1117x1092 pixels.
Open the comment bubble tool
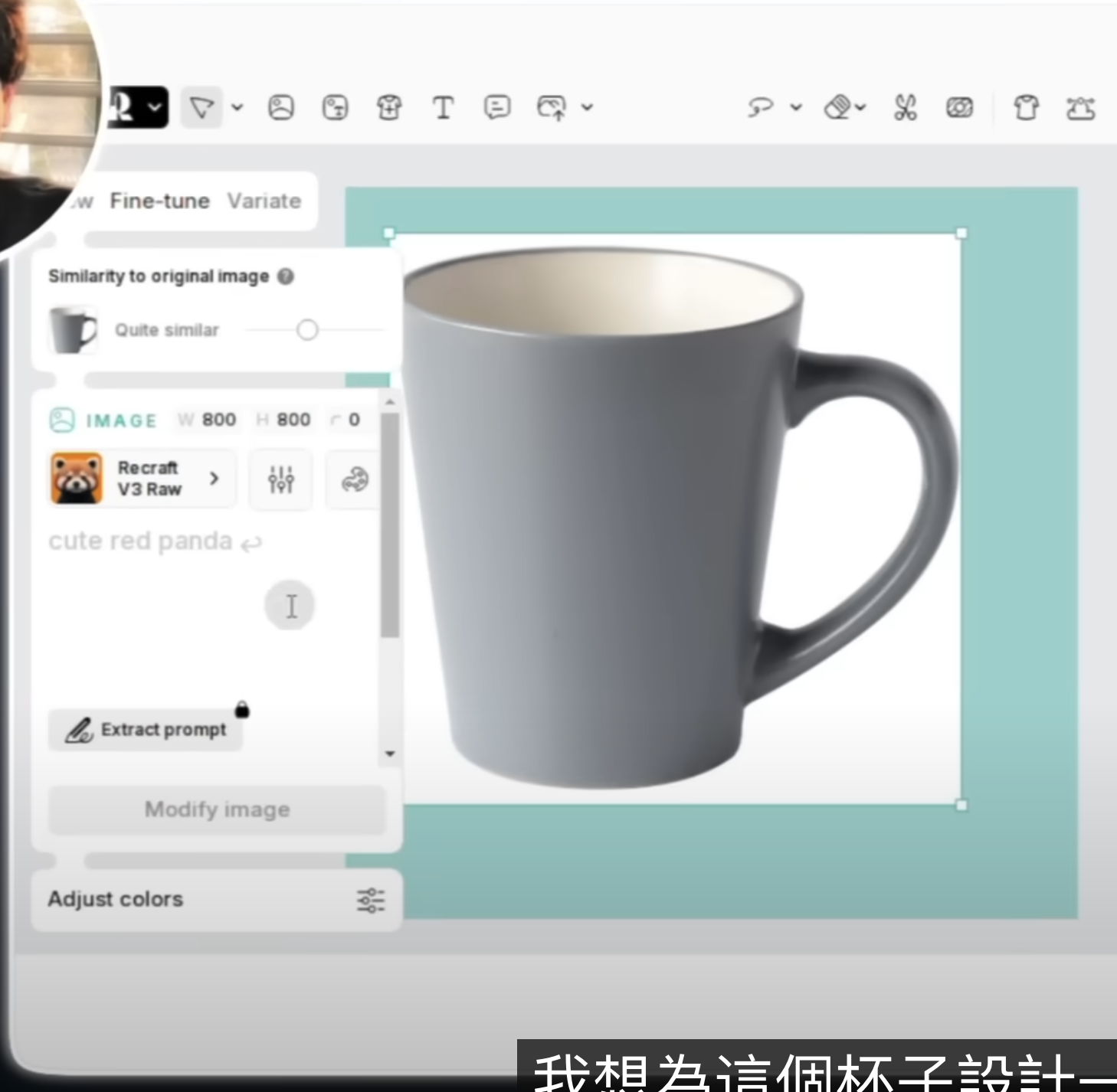coord(497,108)
